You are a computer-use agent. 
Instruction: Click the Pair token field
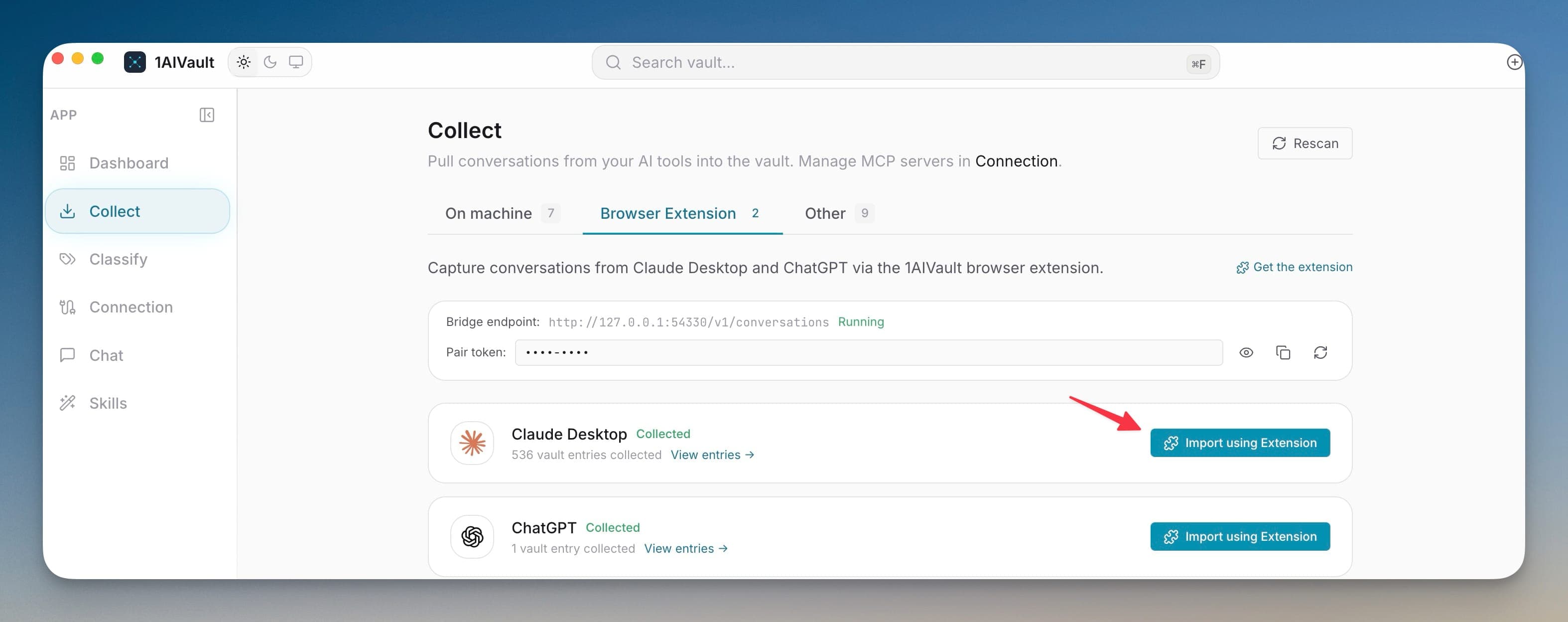869,353
